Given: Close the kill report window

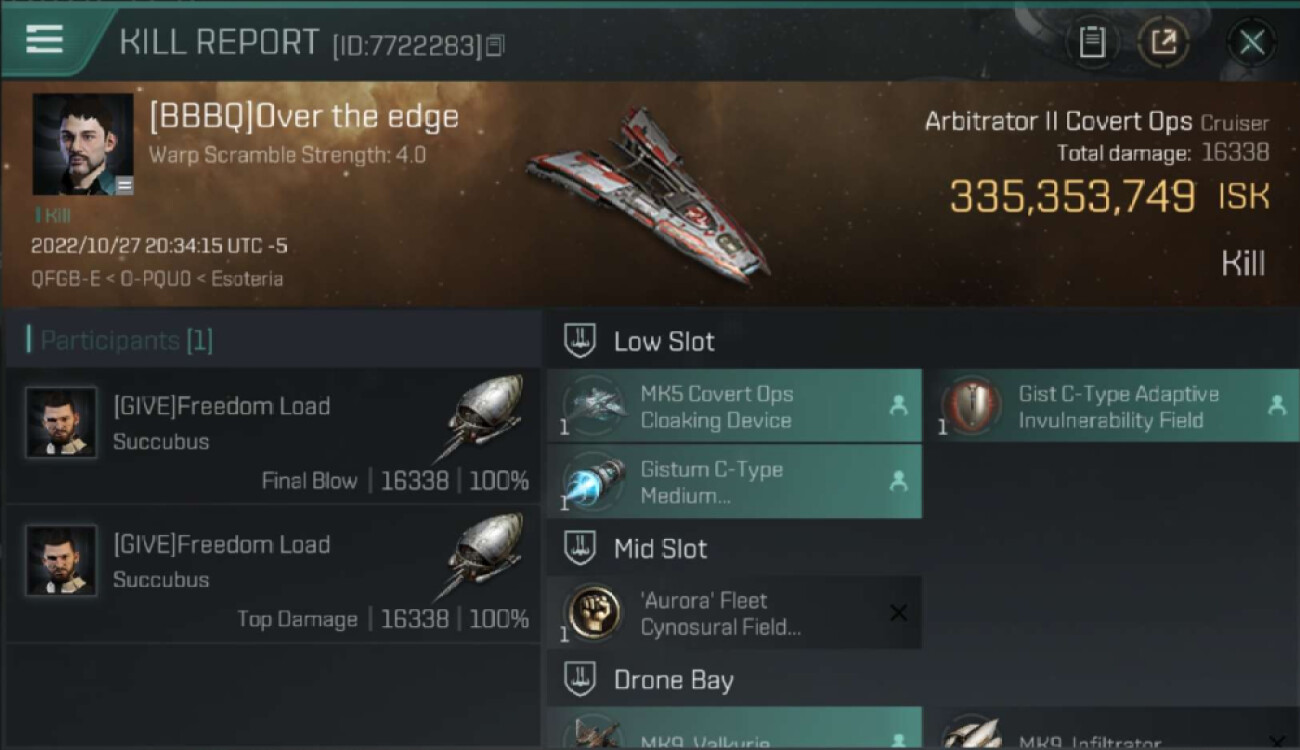Looking at the screenshot, I should tap(1251, 42).
